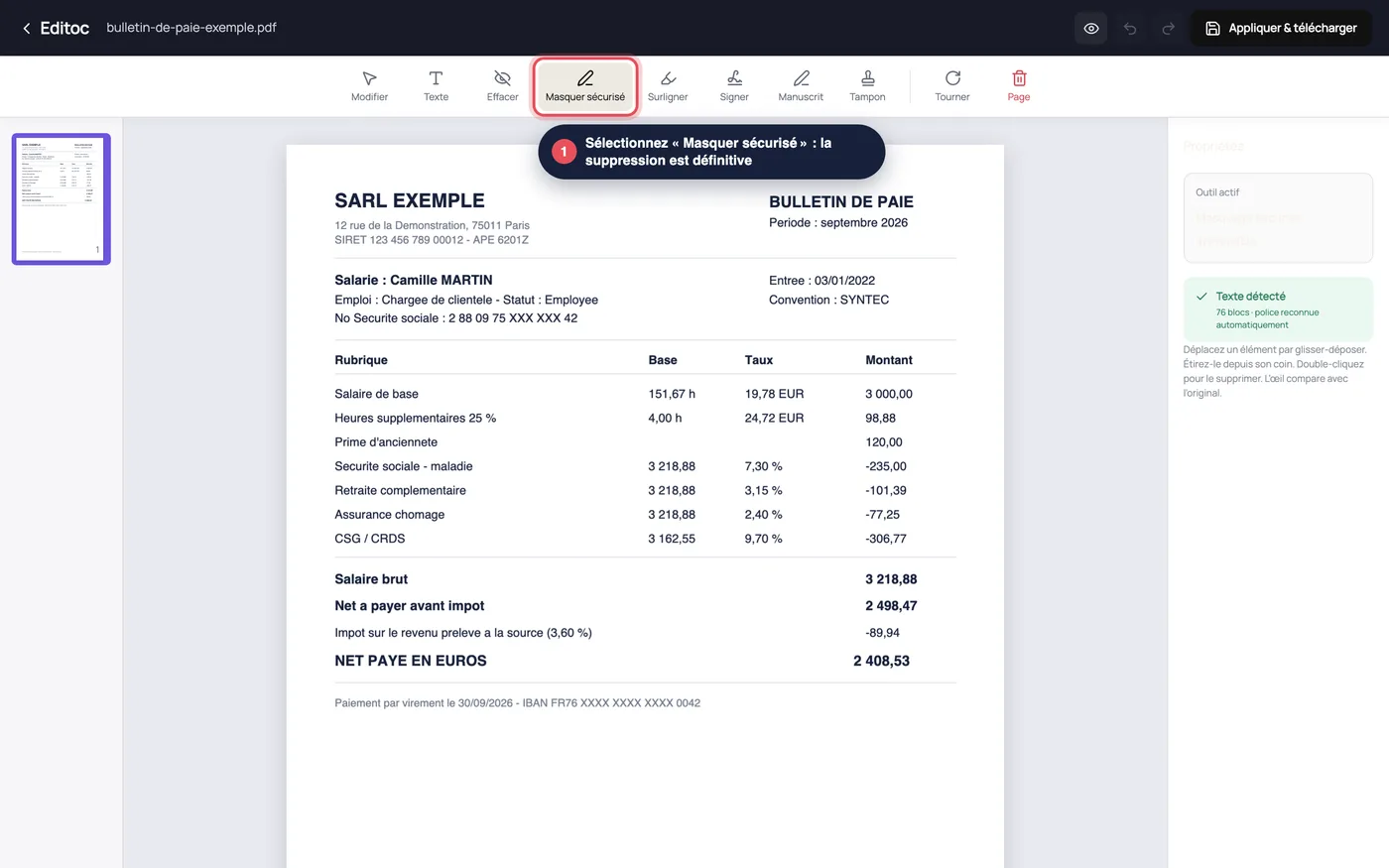The width and height of the screenshot is (1389, 868).
Task: Click the Entree : 03/01/2022 text
Action: point(822,281)
